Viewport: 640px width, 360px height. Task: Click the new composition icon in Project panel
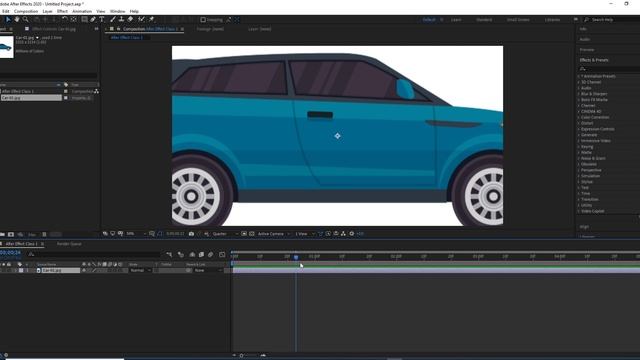11,235
